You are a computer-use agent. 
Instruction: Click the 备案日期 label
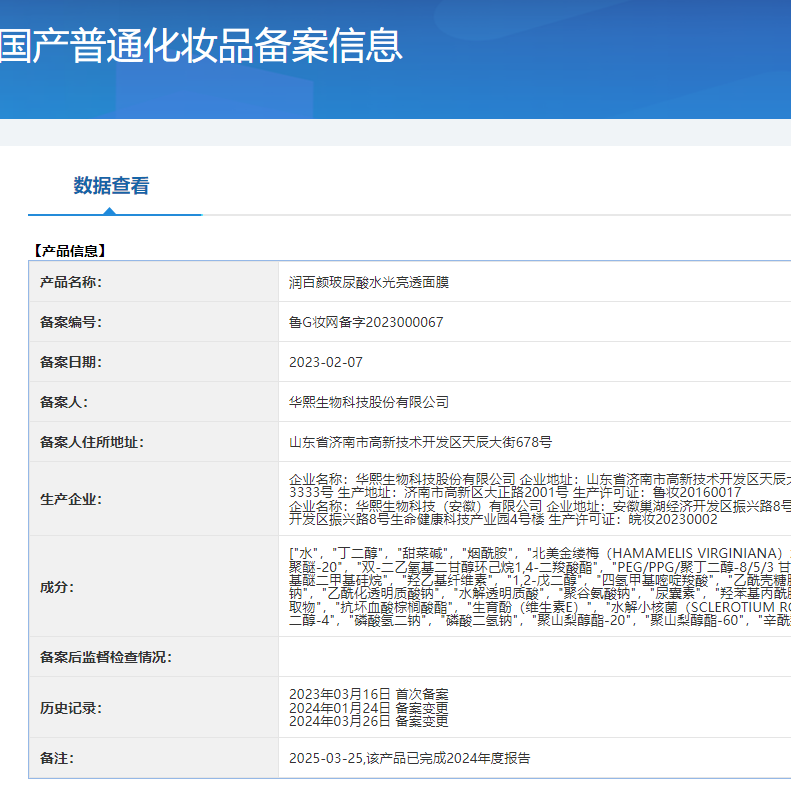(x=71, y=362)
